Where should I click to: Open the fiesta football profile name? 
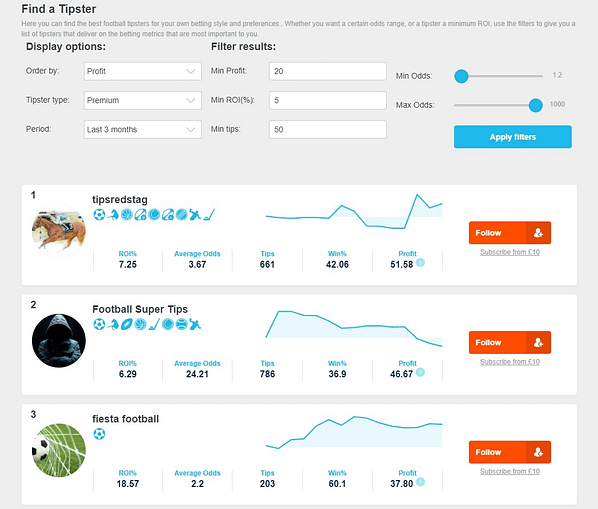coord(125,419)
